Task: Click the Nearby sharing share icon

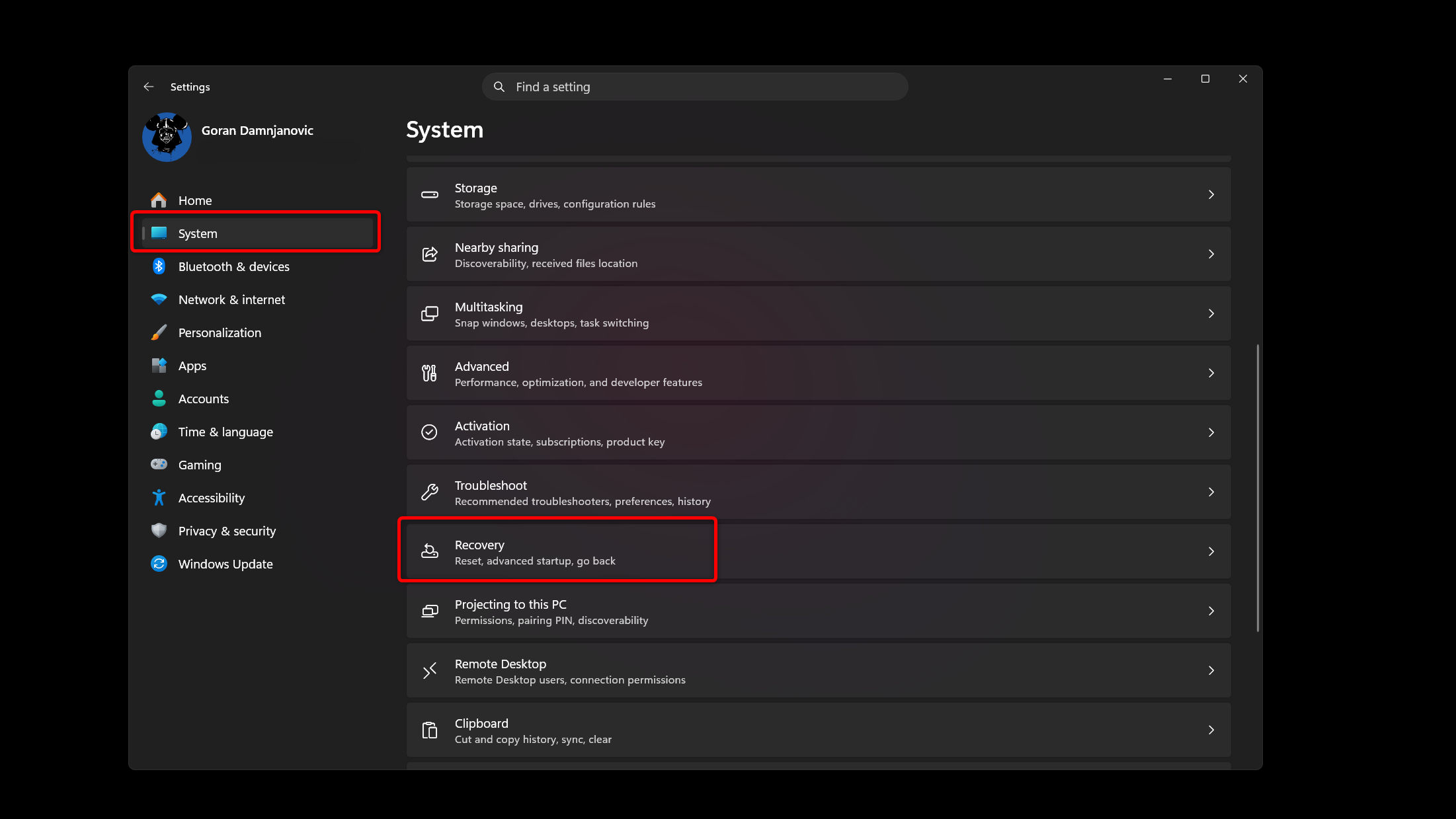Action: click(430, 254)
